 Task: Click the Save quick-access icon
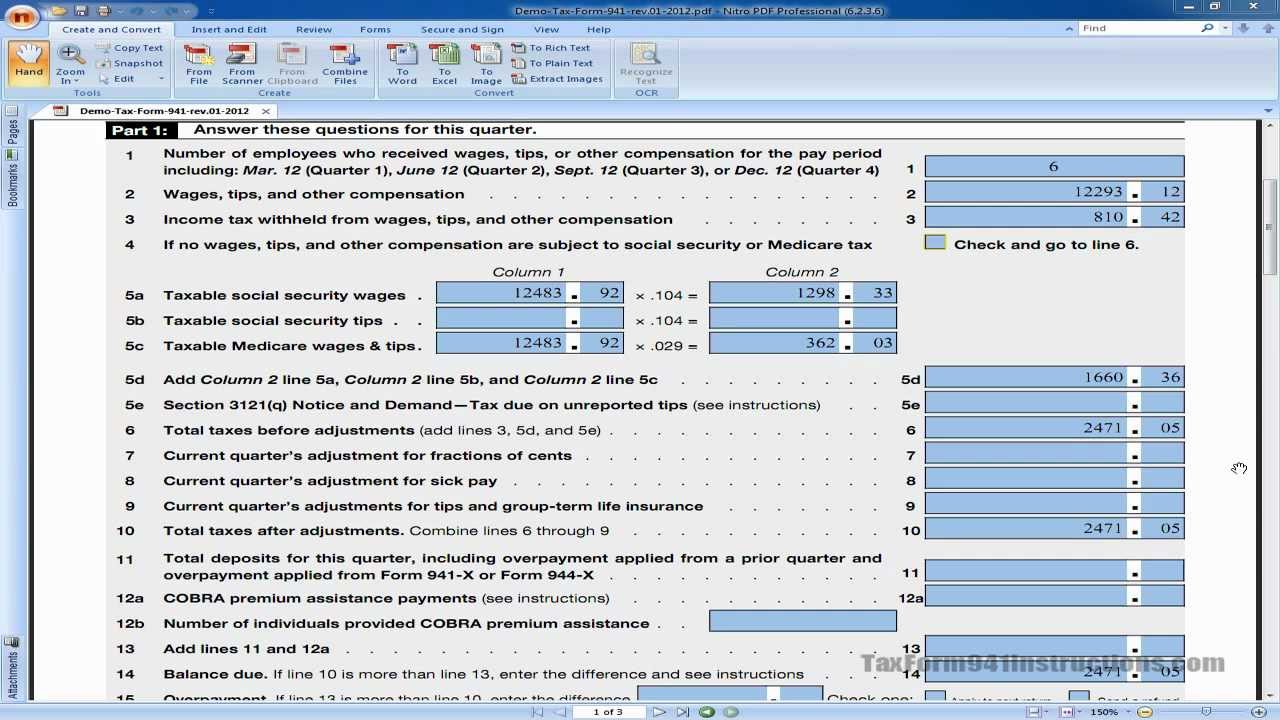[x=81, y=11]
